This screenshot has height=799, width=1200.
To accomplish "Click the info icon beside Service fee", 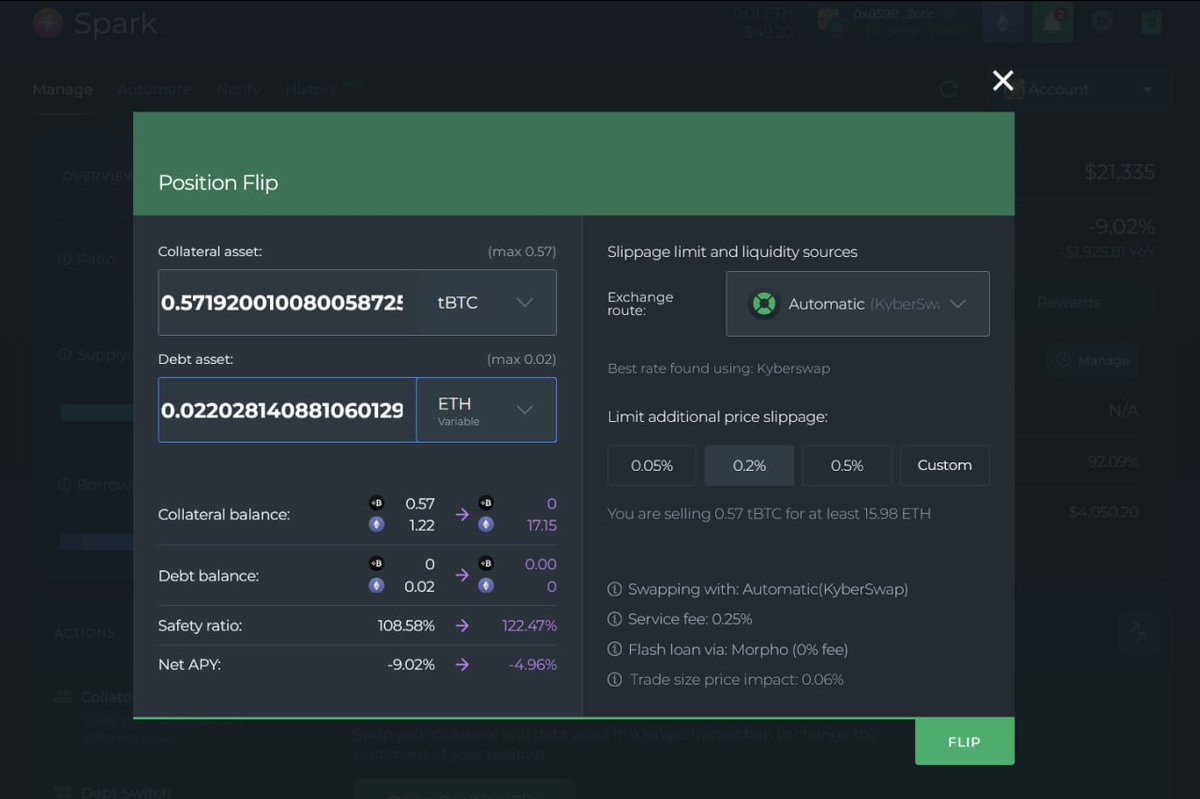I will coord(615,619).
